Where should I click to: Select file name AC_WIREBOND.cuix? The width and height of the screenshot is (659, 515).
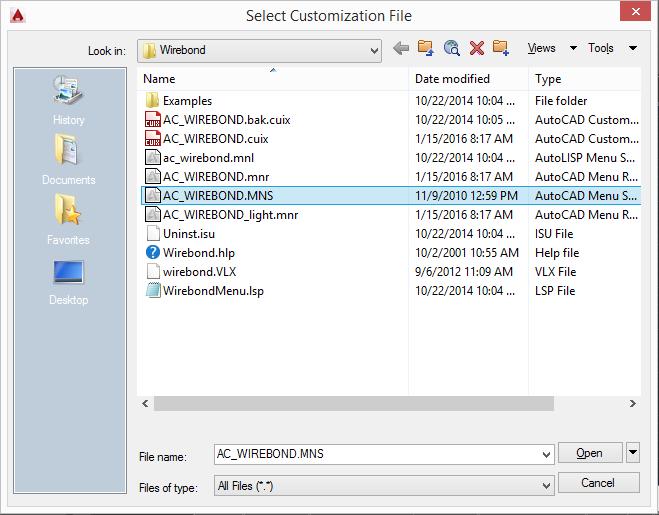tap(216, 139)
